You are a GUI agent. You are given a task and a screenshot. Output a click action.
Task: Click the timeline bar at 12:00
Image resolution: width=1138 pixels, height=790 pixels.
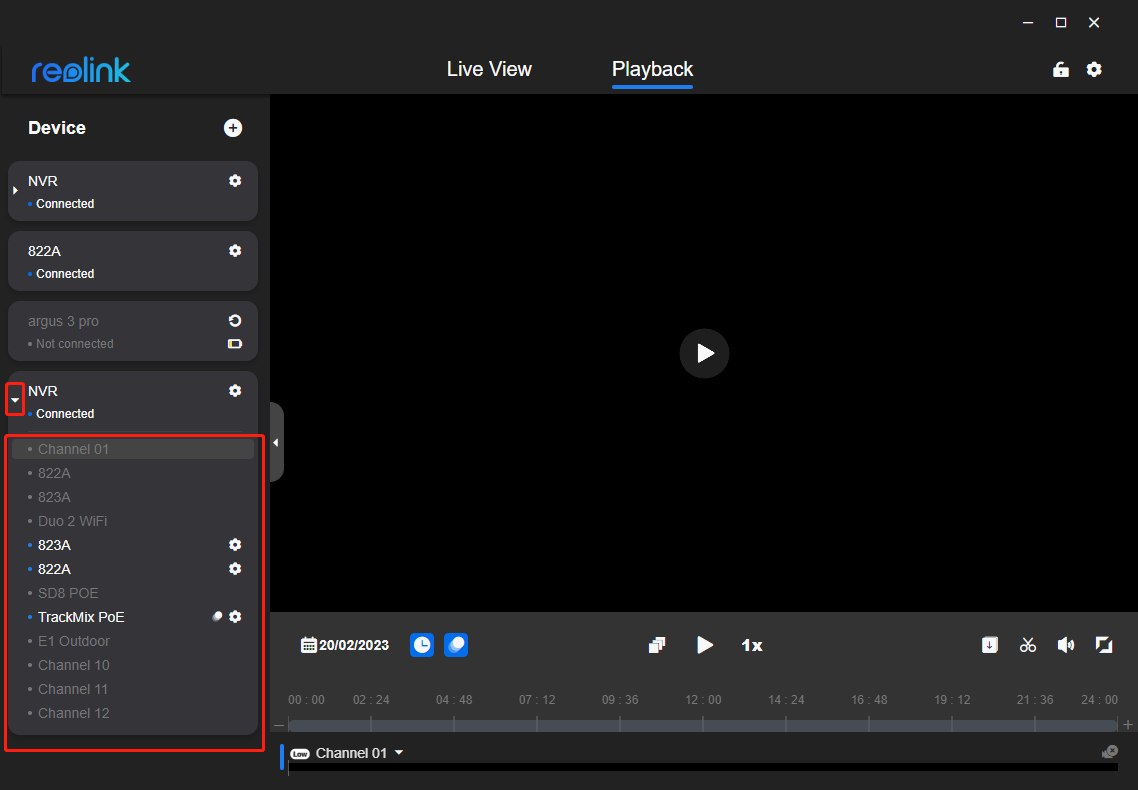[703, 725]
